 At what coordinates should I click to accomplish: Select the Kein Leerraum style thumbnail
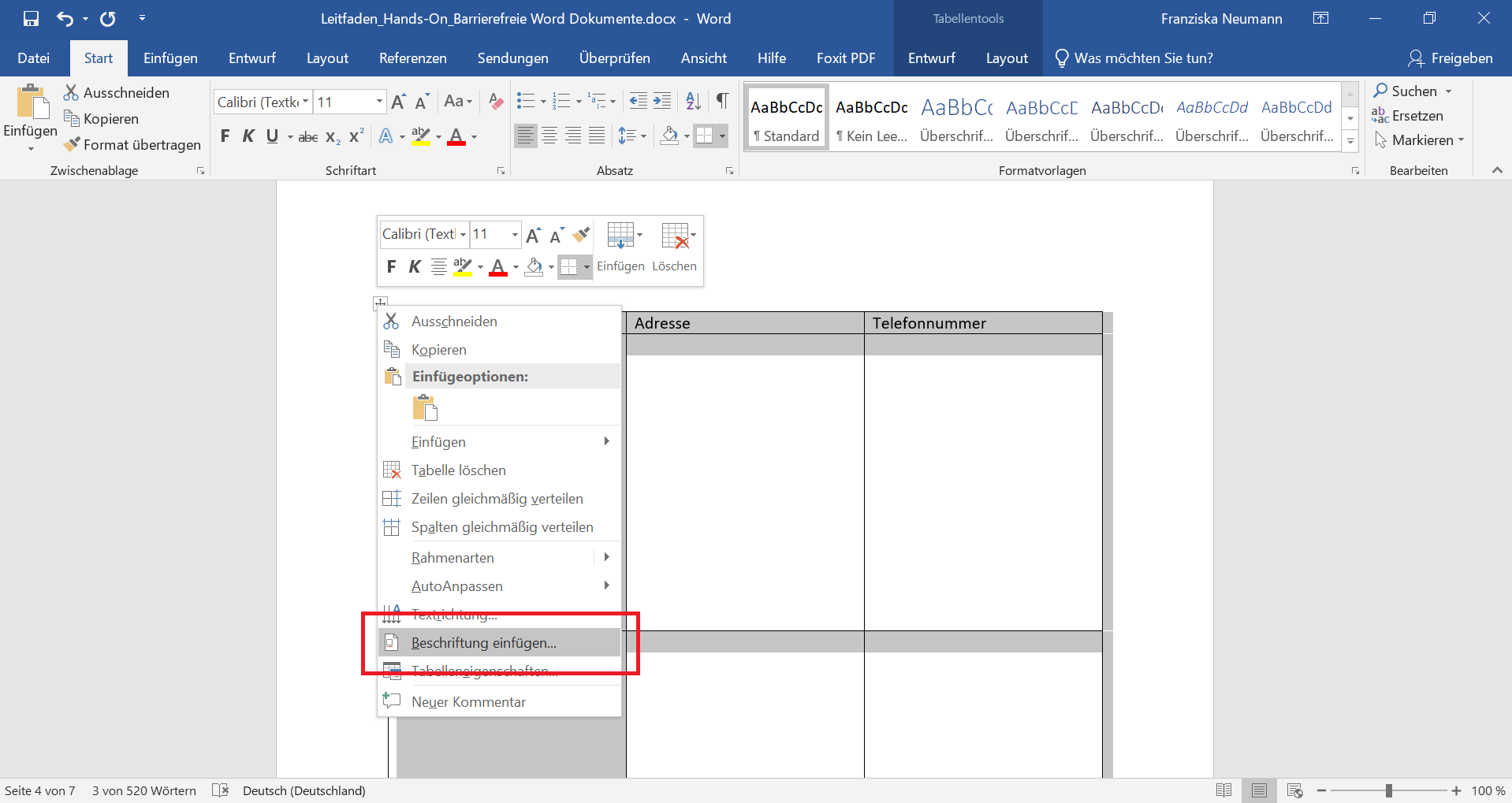[x=871, y=117]
